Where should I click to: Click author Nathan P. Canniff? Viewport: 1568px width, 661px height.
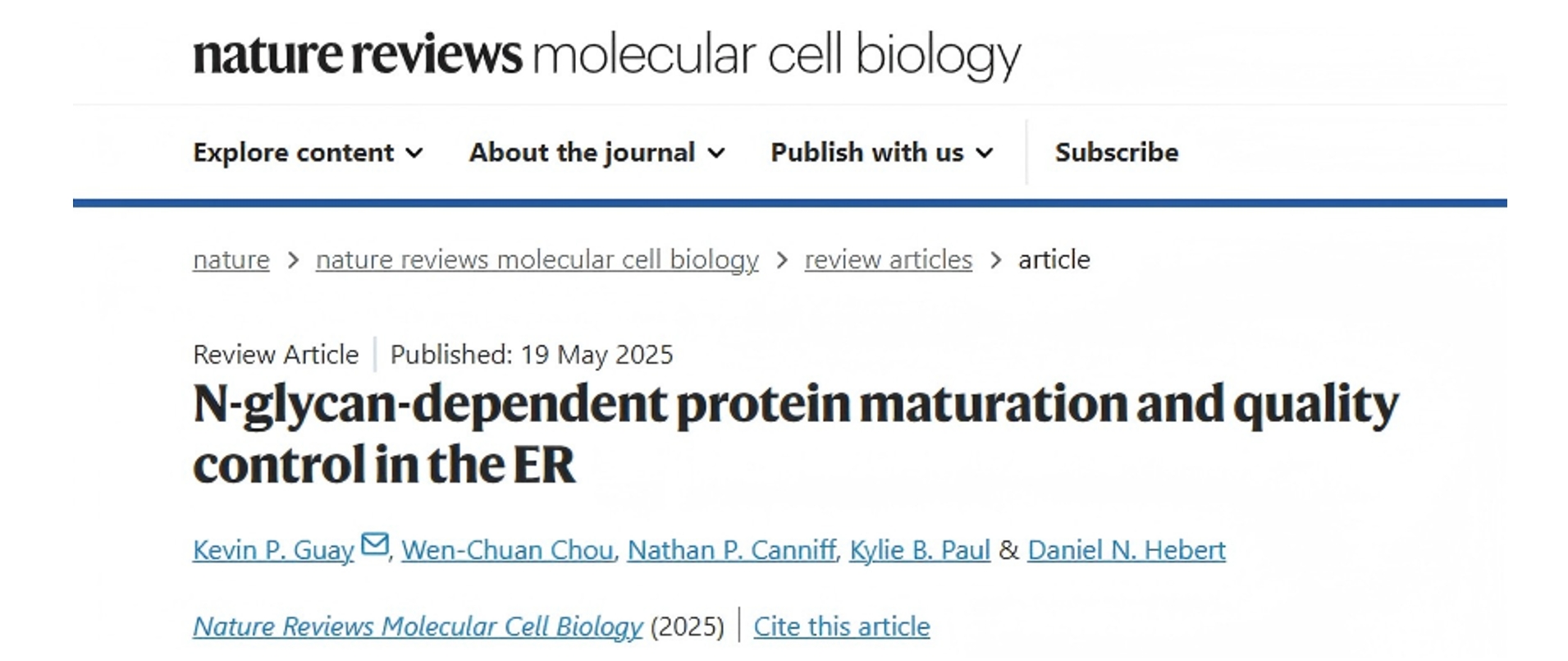click(731, 549)
